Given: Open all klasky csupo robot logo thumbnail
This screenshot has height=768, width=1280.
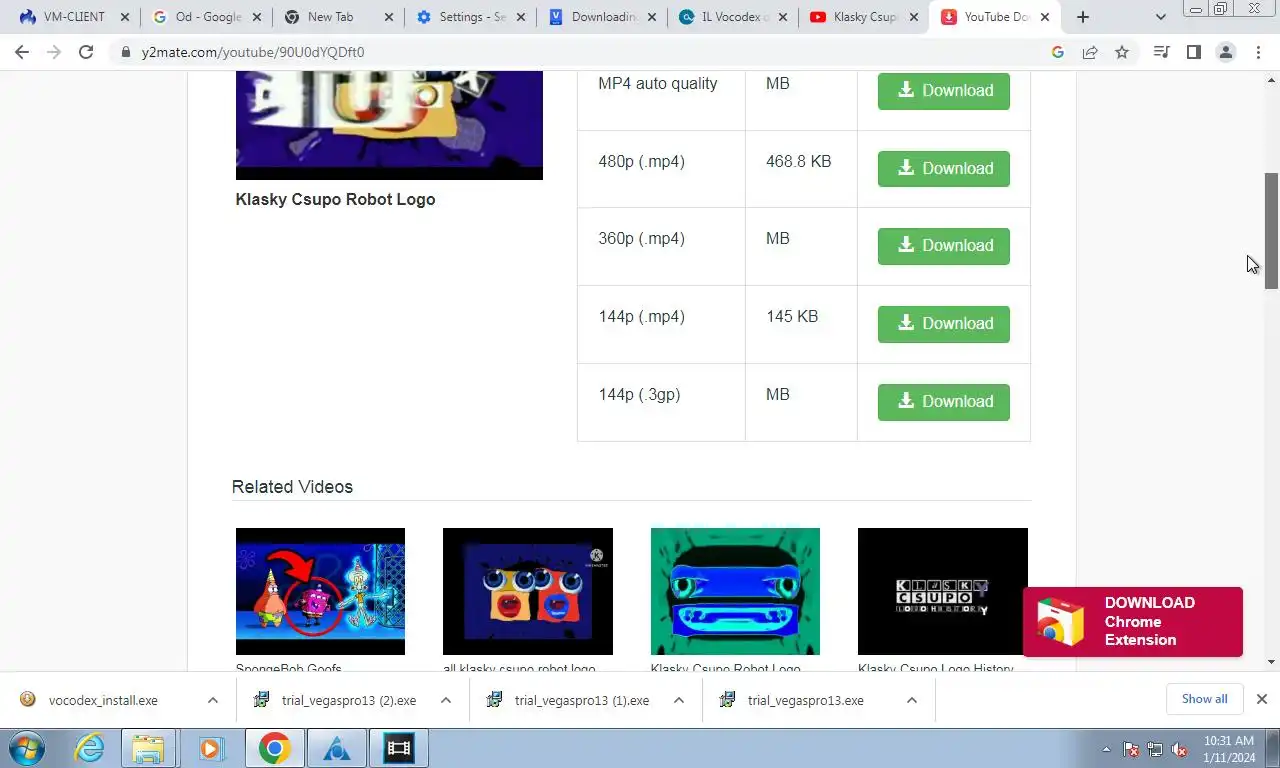Looking at the screenshot, I should [528, 591].
